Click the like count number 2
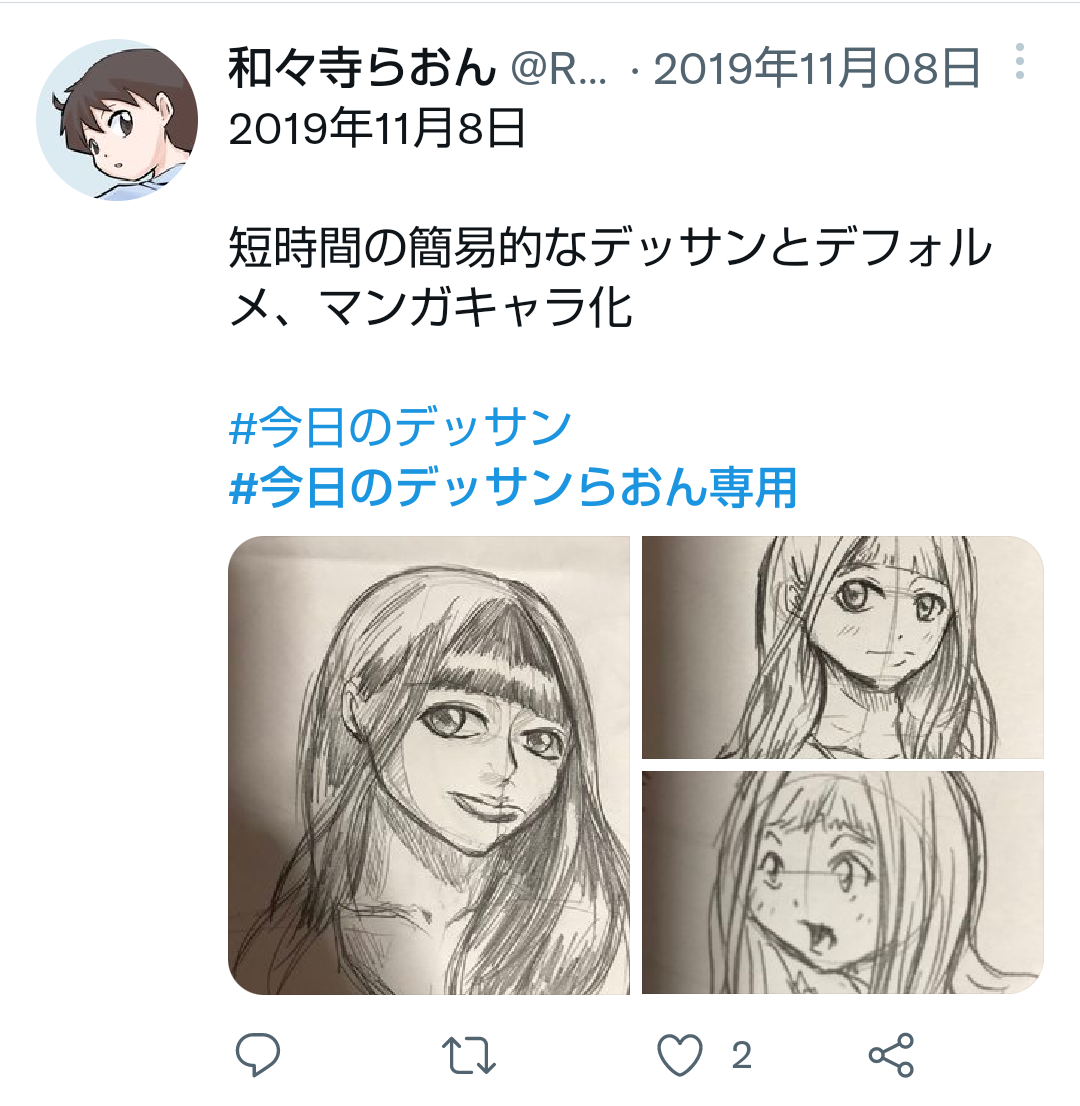This screenshot has height=1106, width=1080. (741, 1056)
